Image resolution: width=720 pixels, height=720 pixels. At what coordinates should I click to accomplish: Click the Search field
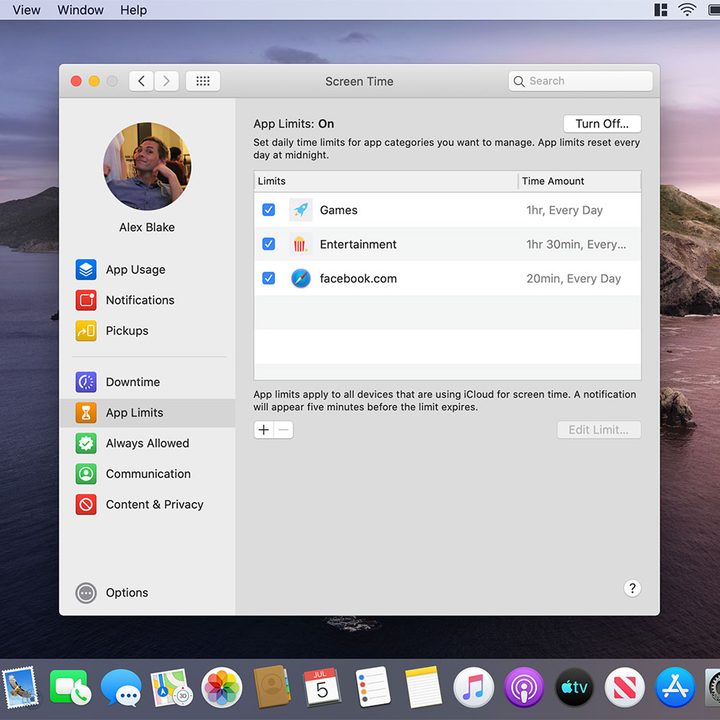click(x=580, y=81)
